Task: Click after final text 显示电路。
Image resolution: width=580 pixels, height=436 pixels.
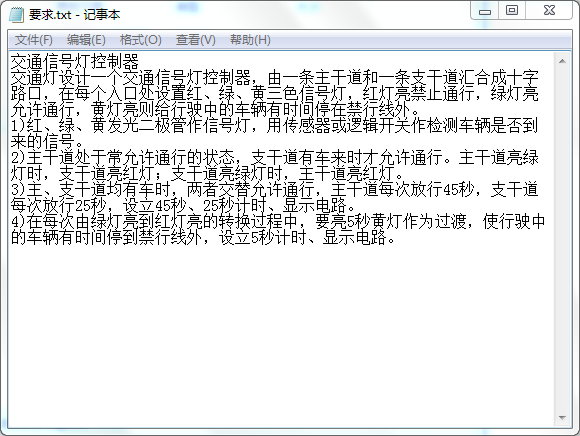Action: [x=398, y=237]
